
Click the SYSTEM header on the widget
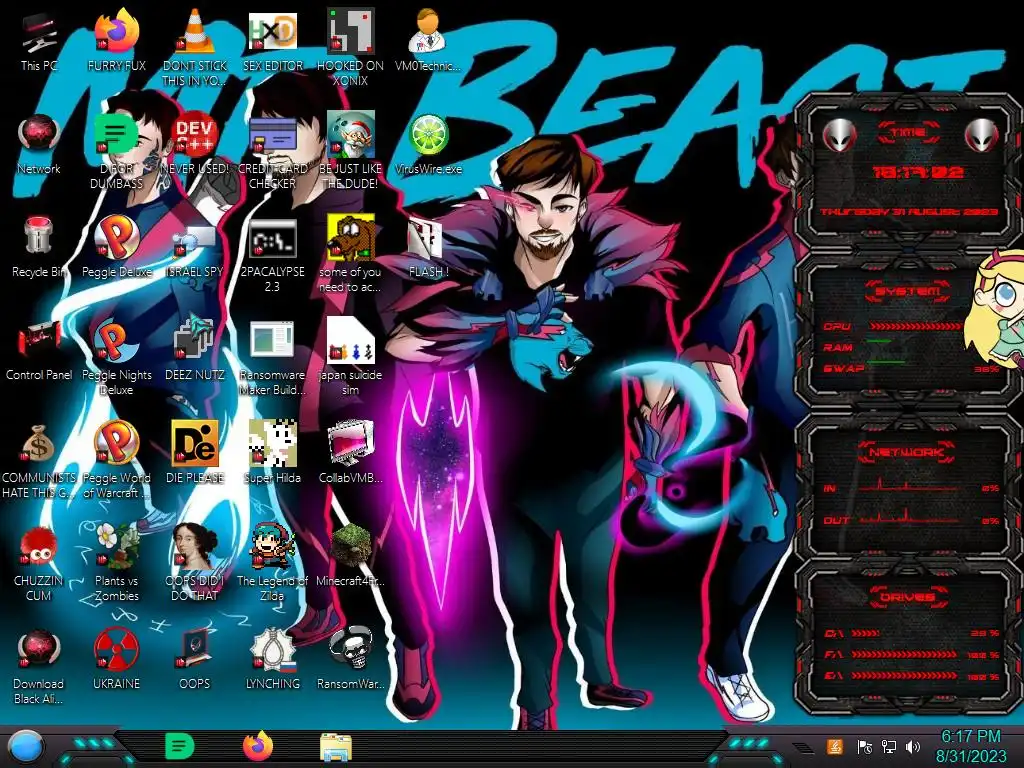pyautogui.click(x=908, y=291)
